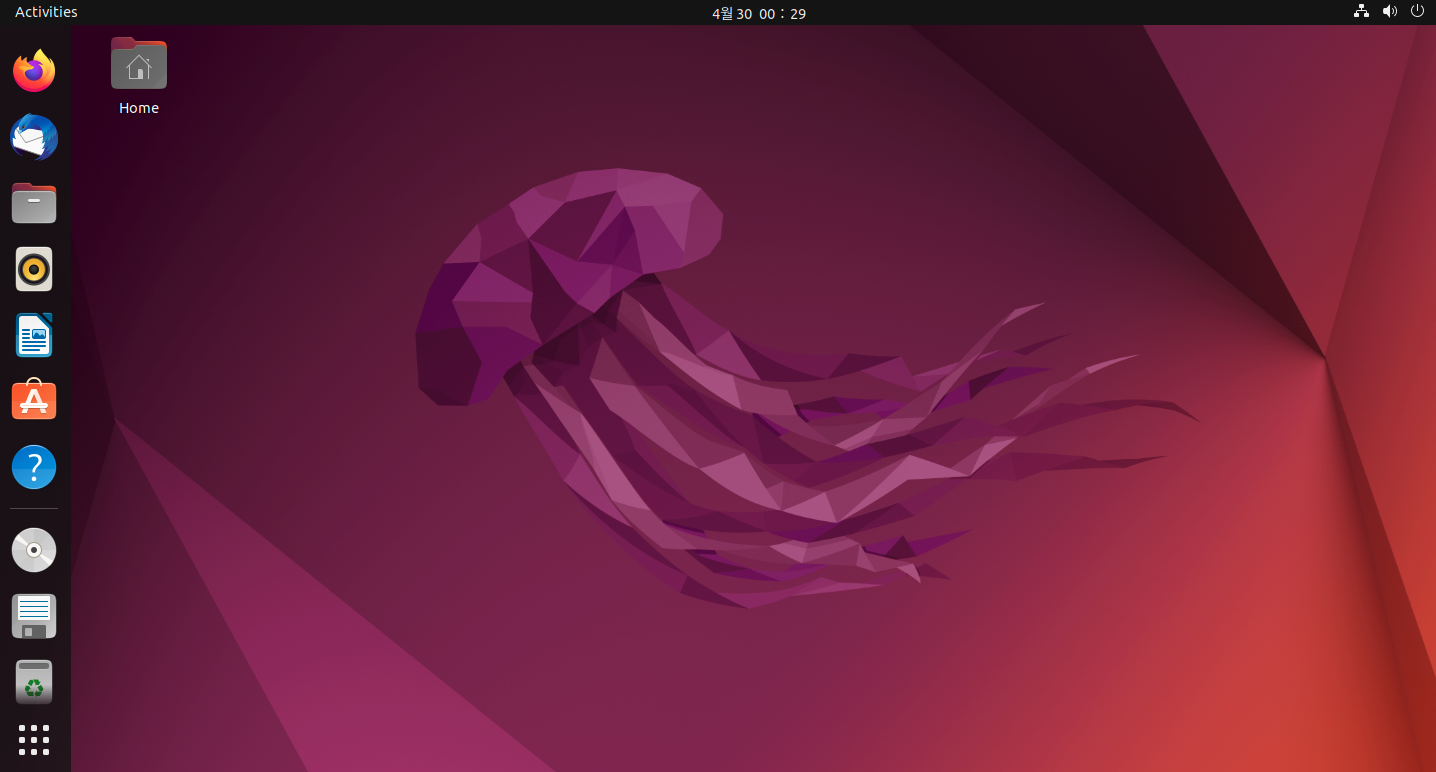The width and height of the screenshot is (1436, 772).
Task: Click the Home label under the desktop folder
Action: (139, 108)
